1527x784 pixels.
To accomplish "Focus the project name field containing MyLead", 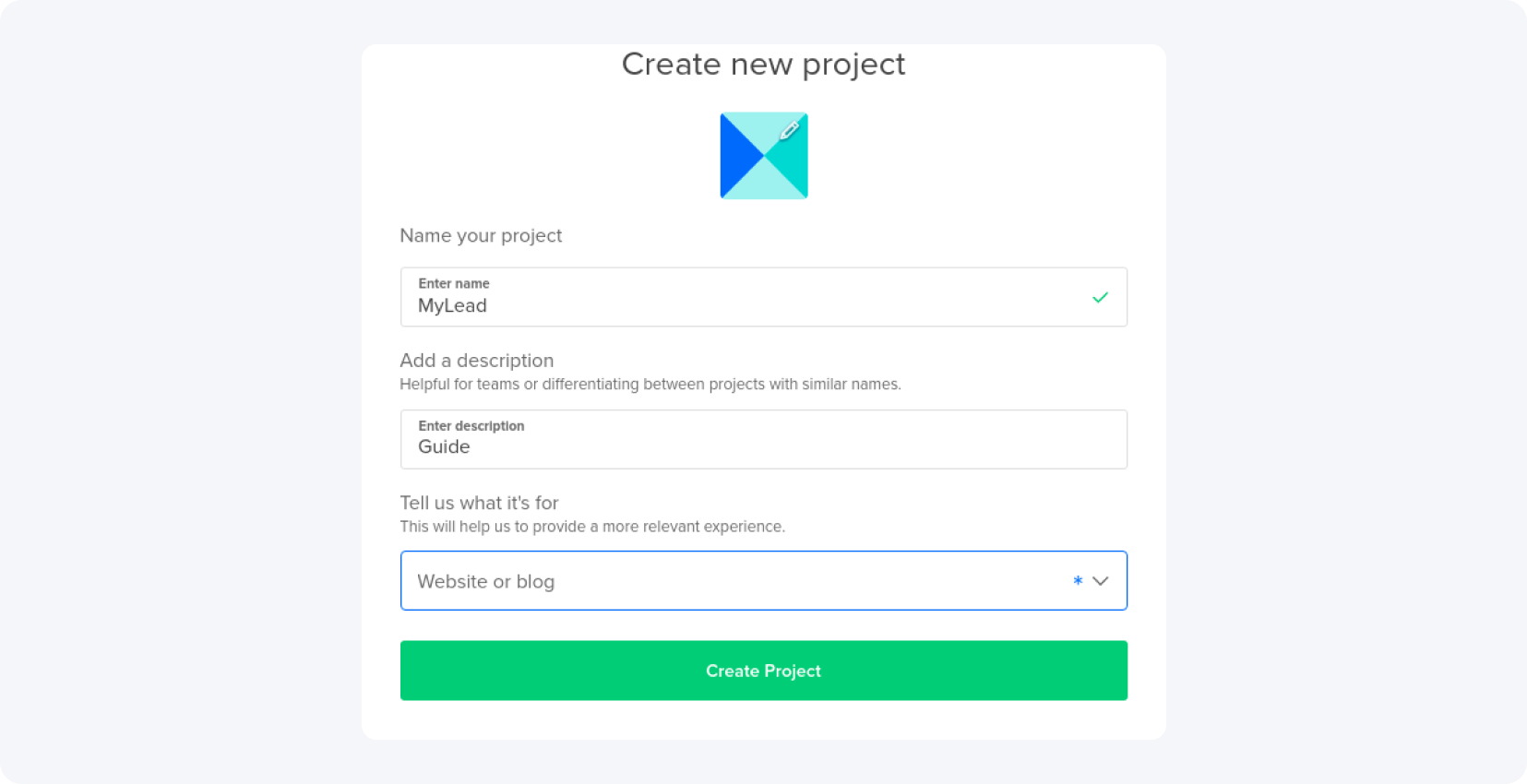I will tap(738, 306).
